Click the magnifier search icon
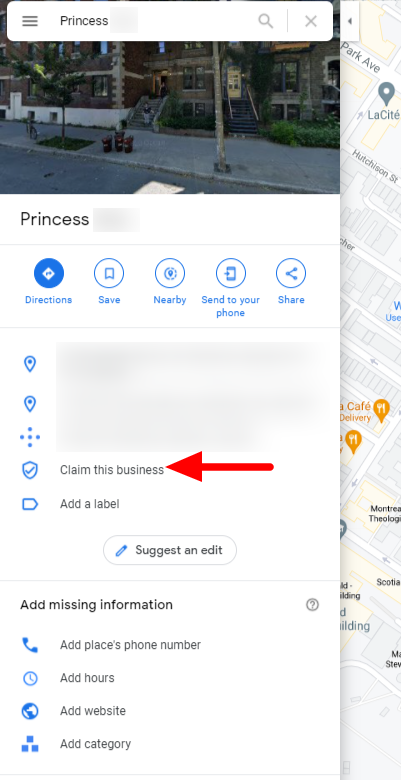Viewport: 401px width, 780px height. tap(266, 21)
